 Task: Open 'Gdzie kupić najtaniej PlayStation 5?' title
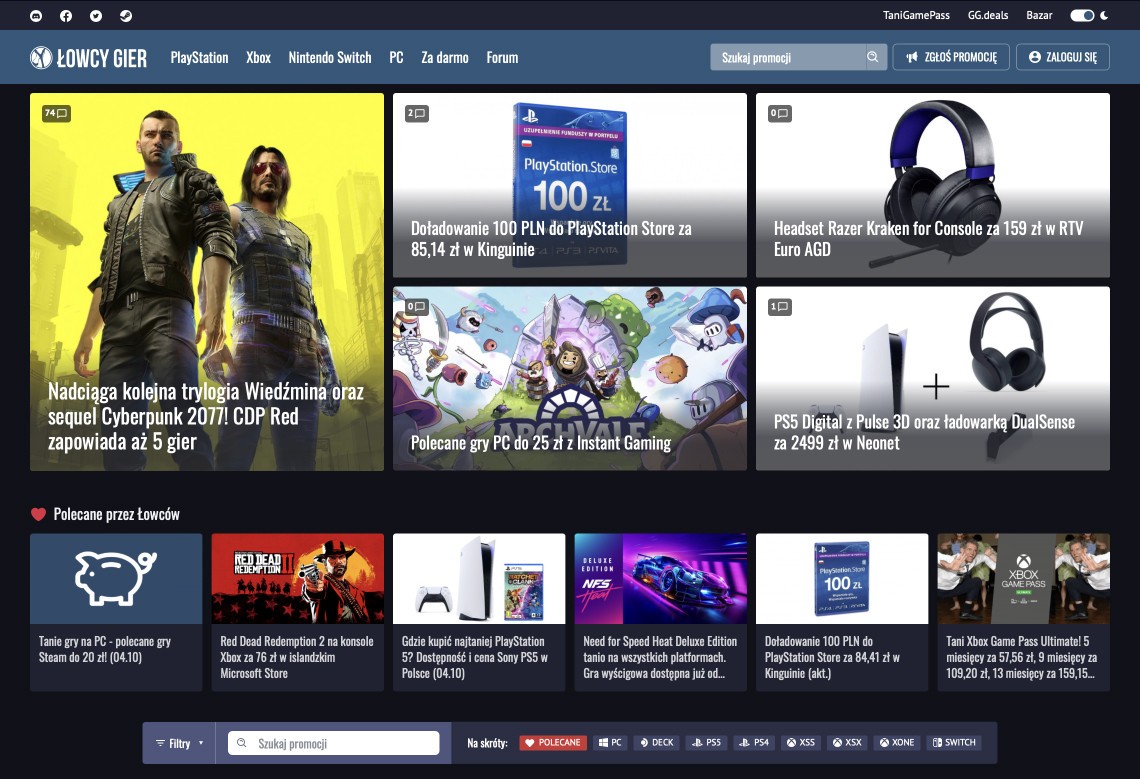pos(475,658)
